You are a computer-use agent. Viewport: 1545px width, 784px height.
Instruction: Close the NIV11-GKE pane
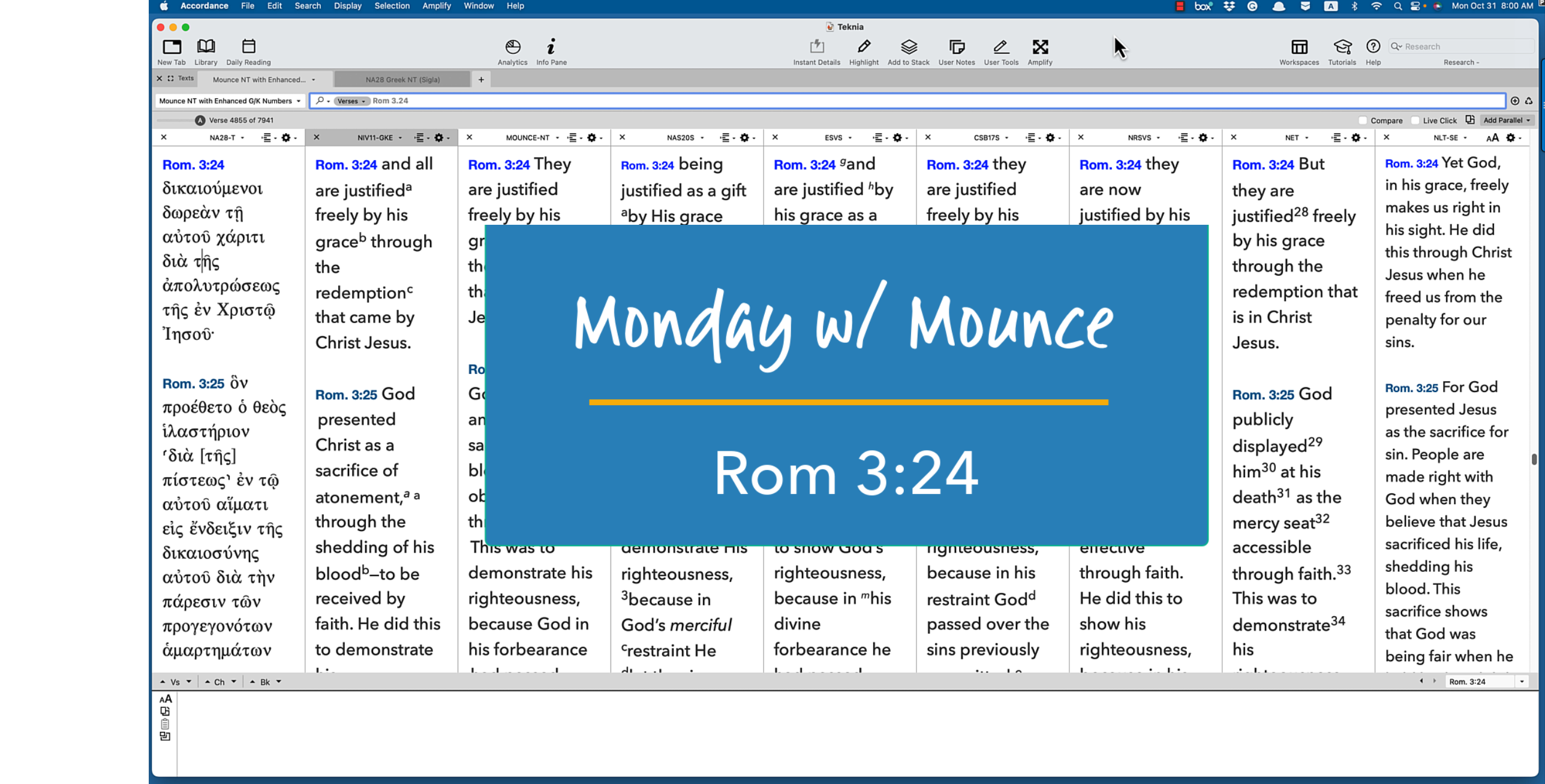[x=317, y=137]
